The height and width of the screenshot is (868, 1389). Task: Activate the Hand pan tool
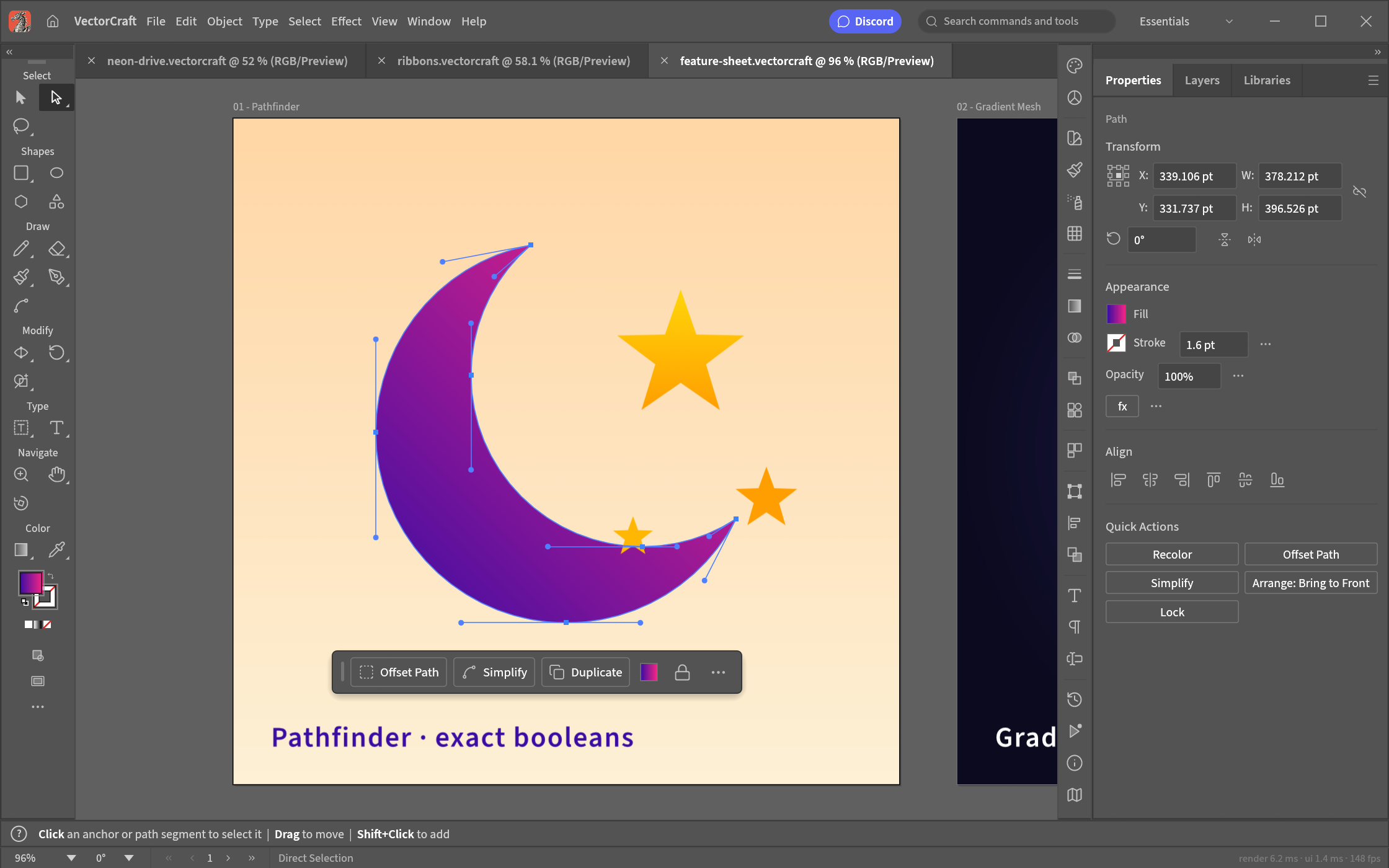click(56, 474)
